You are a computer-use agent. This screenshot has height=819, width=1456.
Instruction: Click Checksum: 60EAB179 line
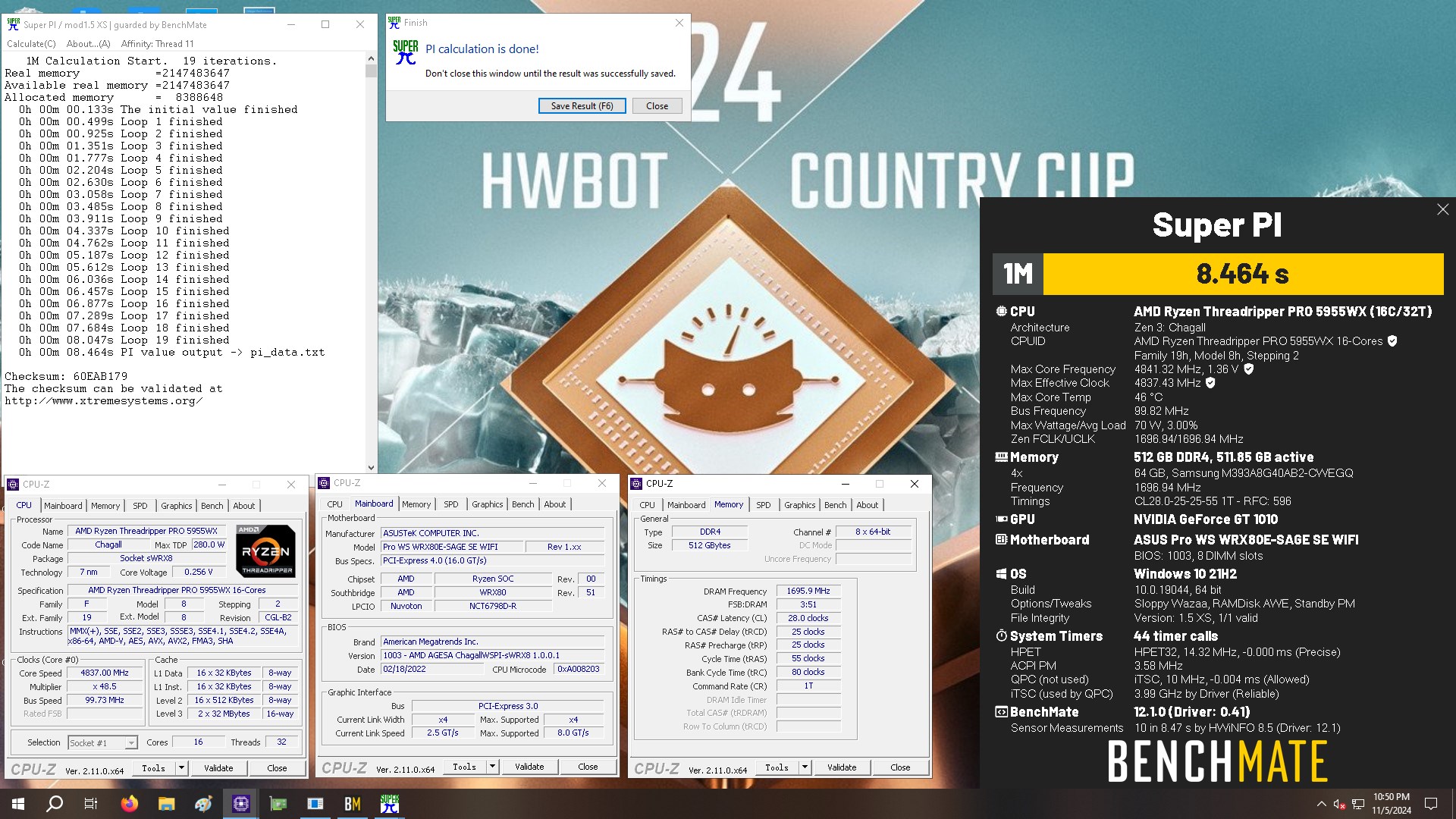tap(66, 376)
